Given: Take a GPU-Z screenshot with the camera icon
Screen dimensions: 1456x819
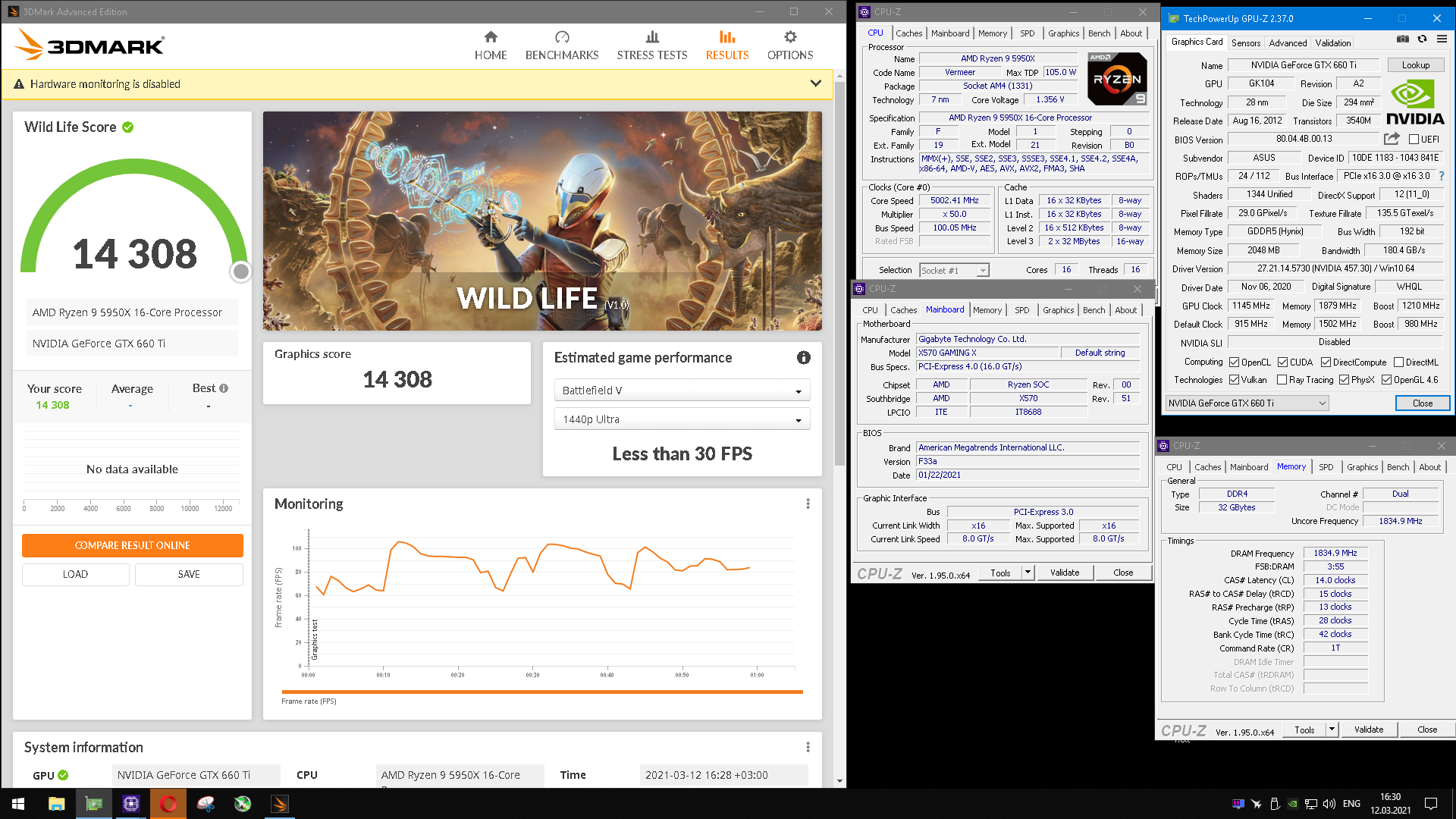Looking at the screenshot, I should coord(1403,39).
